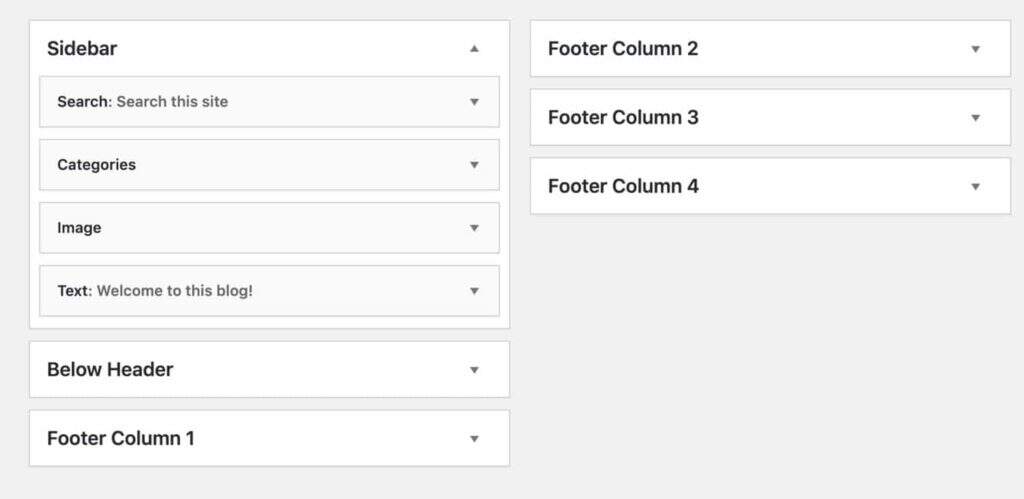Viewport: 1024px width, 499px height.
Task: Open Footer Column 4 with its arrow
Action: [975, 186]
